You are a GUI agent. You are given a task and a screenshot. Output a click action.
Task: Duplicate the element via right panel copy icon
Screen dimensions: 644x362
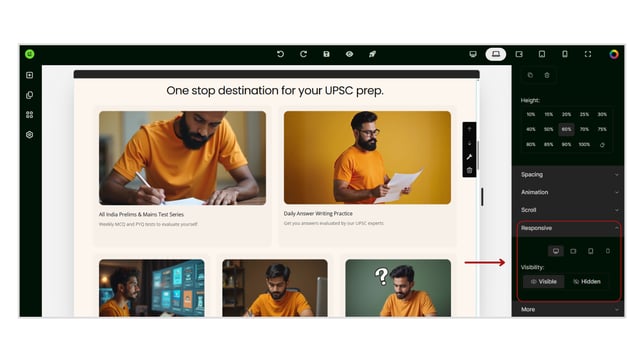pos(530,75)
